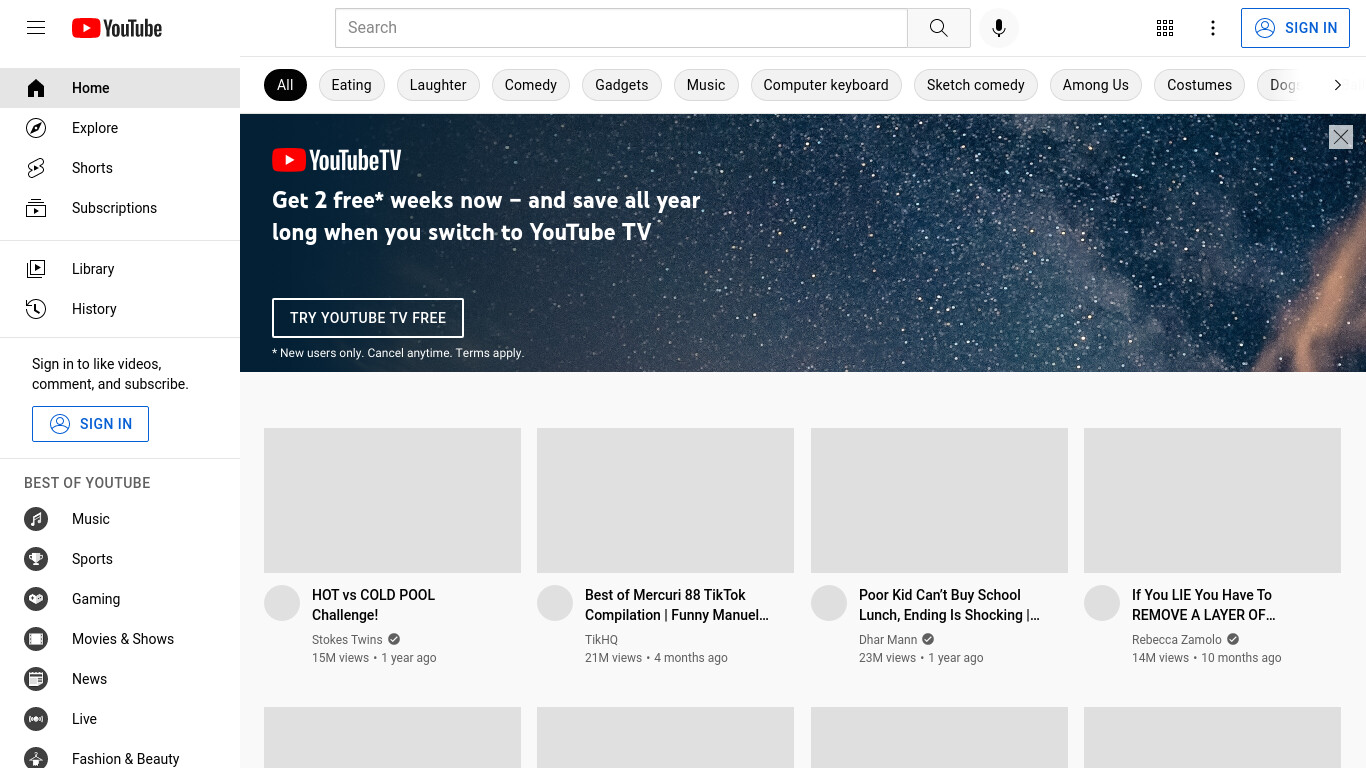The height and width of the screenshot is (768, 1366).
Task: Select the Comedy filter chip
Action: point(531,85)
